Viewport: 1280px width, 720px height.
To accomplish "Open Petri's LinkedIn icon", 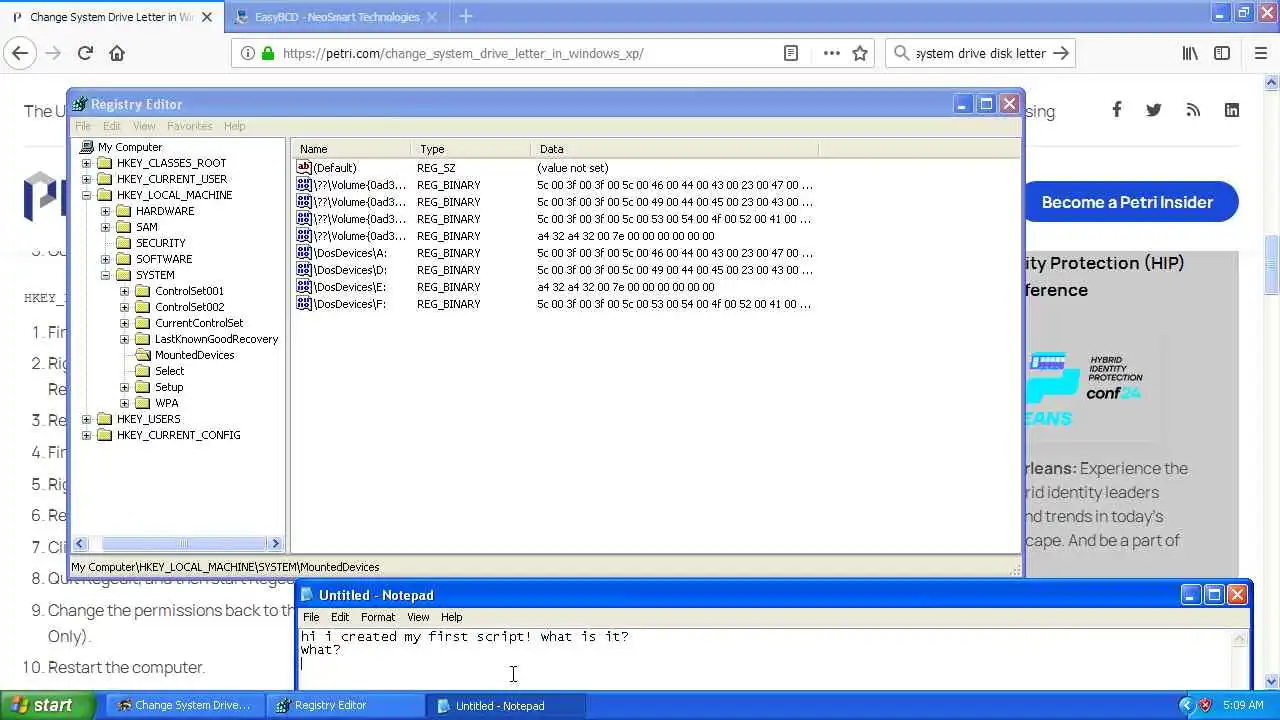I will pos(1232,110).
